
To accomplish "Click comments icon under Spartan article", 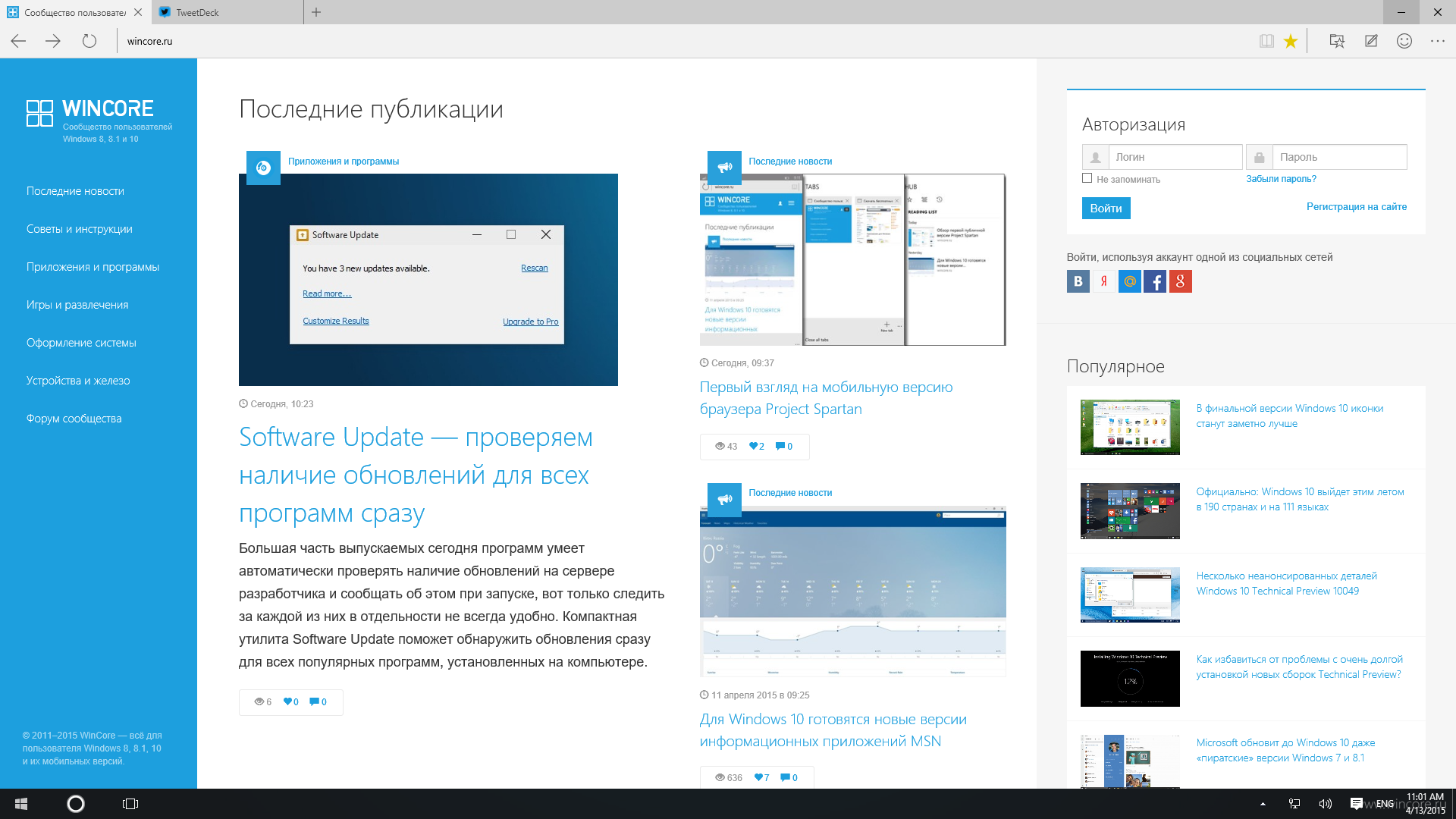I will [x=780, y=446].
